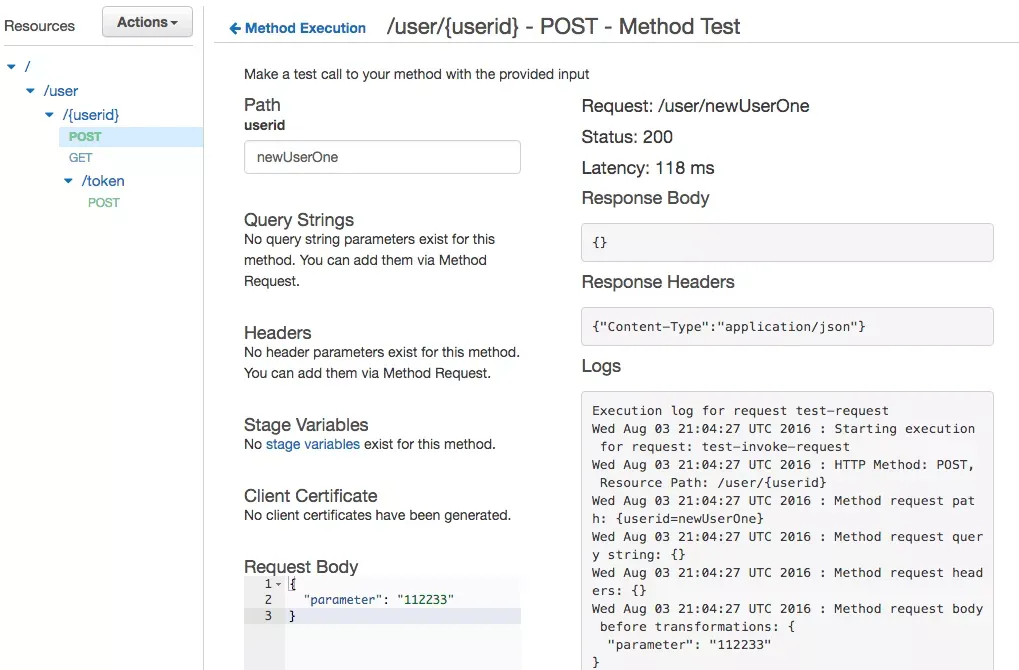Fold the request body JSON at line 1
This screenshot has height=670, width=1019.
[278, 583]
